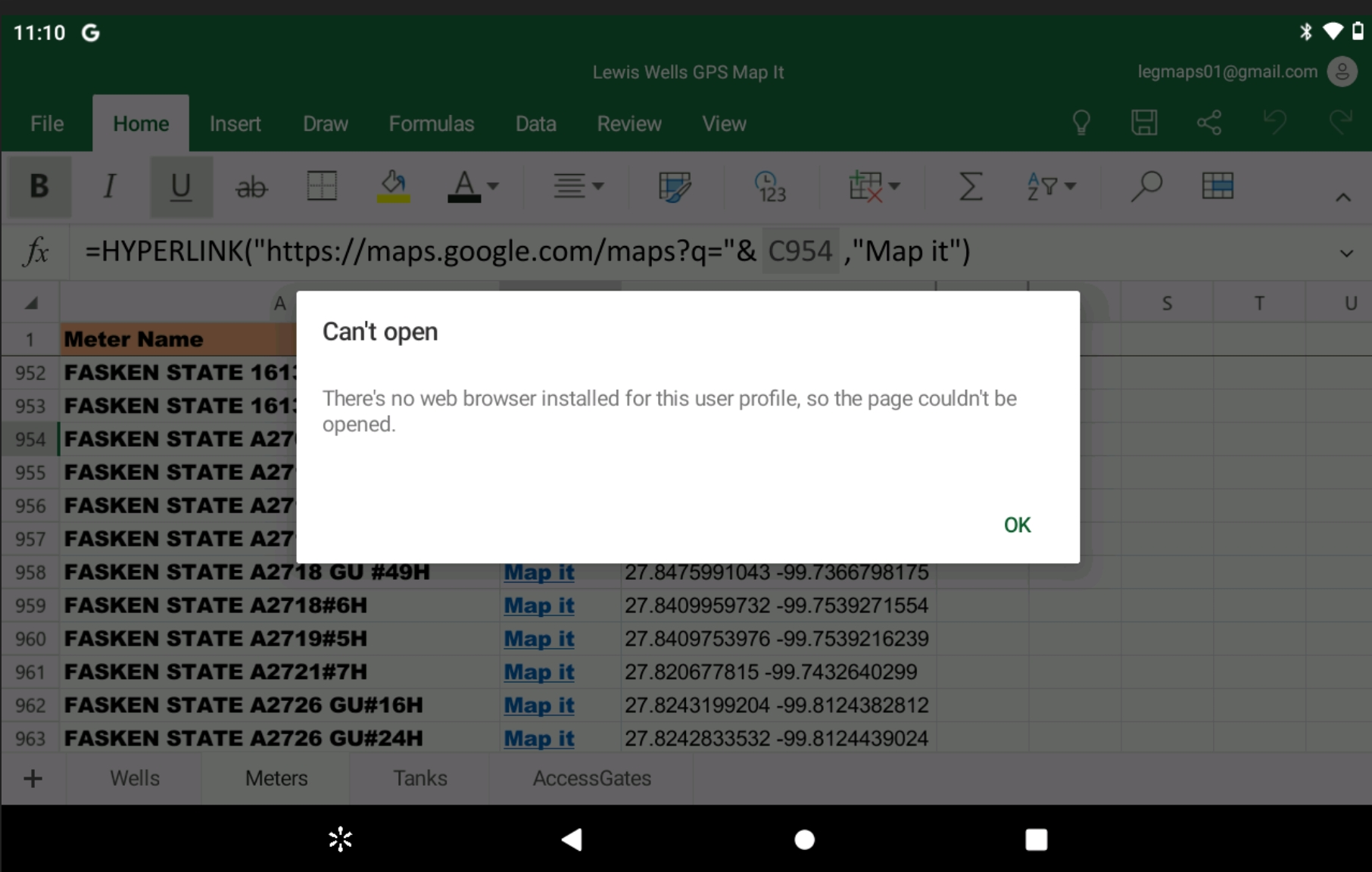This screenshot has width=1372, height=872.
Task: Open Map it link in row 958
Action: 539,572
